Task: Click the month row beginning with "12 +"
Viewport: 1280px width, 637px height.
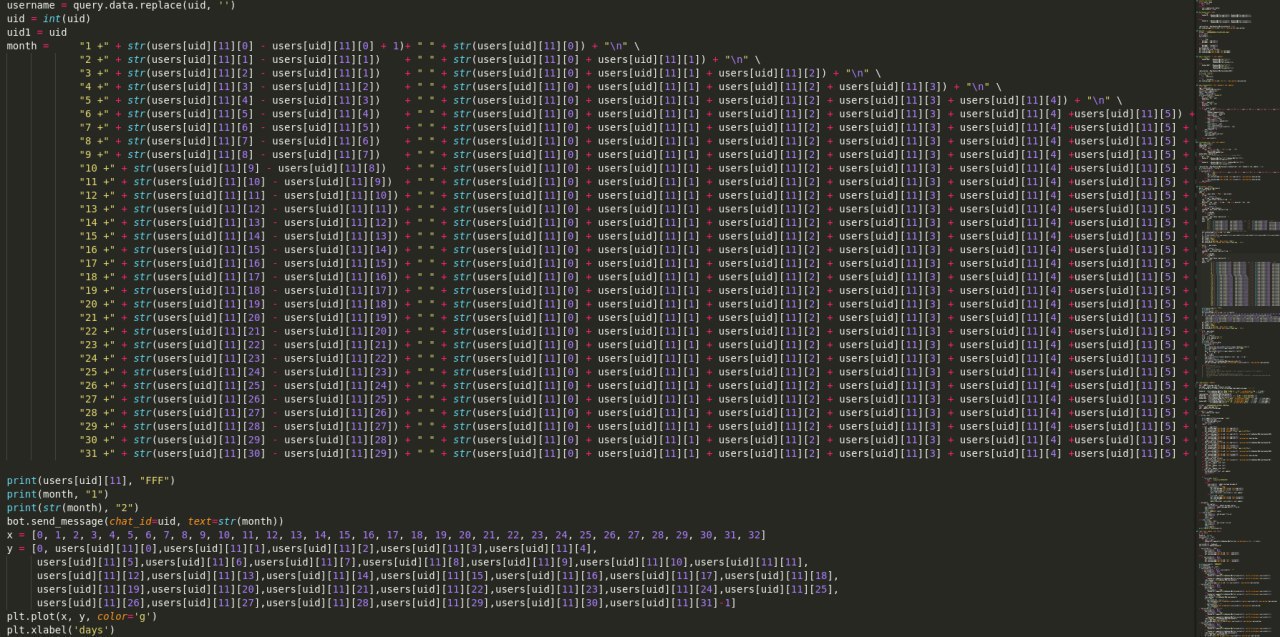Action: pyautogui.click(x=635, y=195)
